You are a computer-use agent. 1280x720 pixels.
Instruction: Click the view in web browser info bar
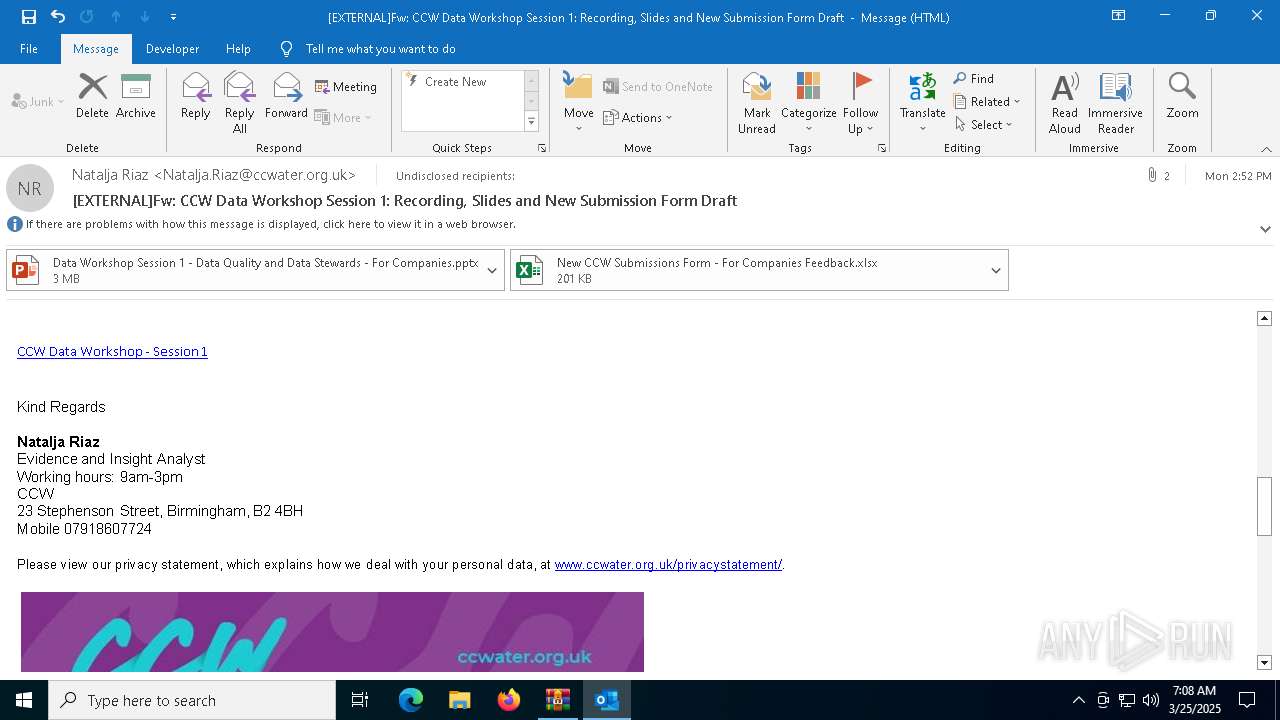tap(271, 225)
